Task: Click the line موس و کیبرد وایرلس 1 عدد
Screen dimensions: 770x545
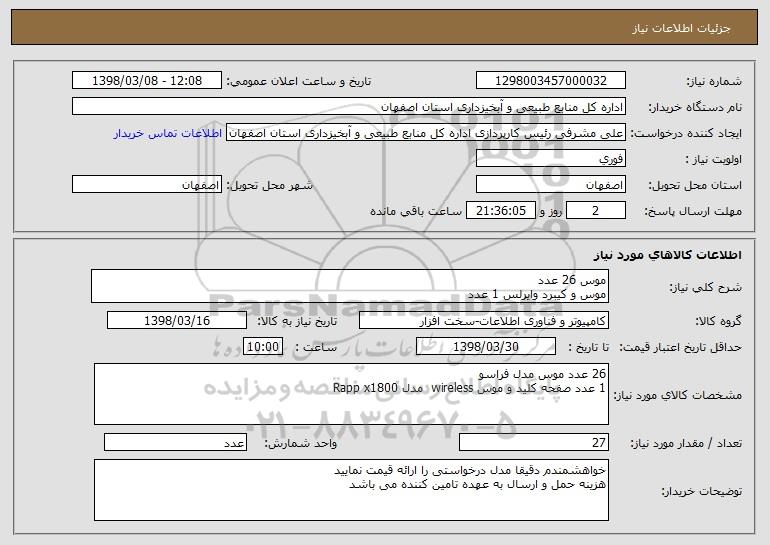Action: click(x=537, y=295)
